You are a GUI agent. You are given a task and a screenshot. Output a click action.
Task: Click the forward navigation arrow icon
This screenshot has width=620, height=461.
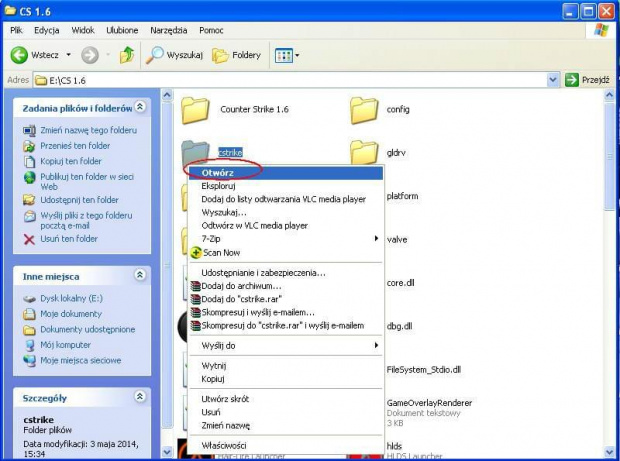tap(90, 55)
